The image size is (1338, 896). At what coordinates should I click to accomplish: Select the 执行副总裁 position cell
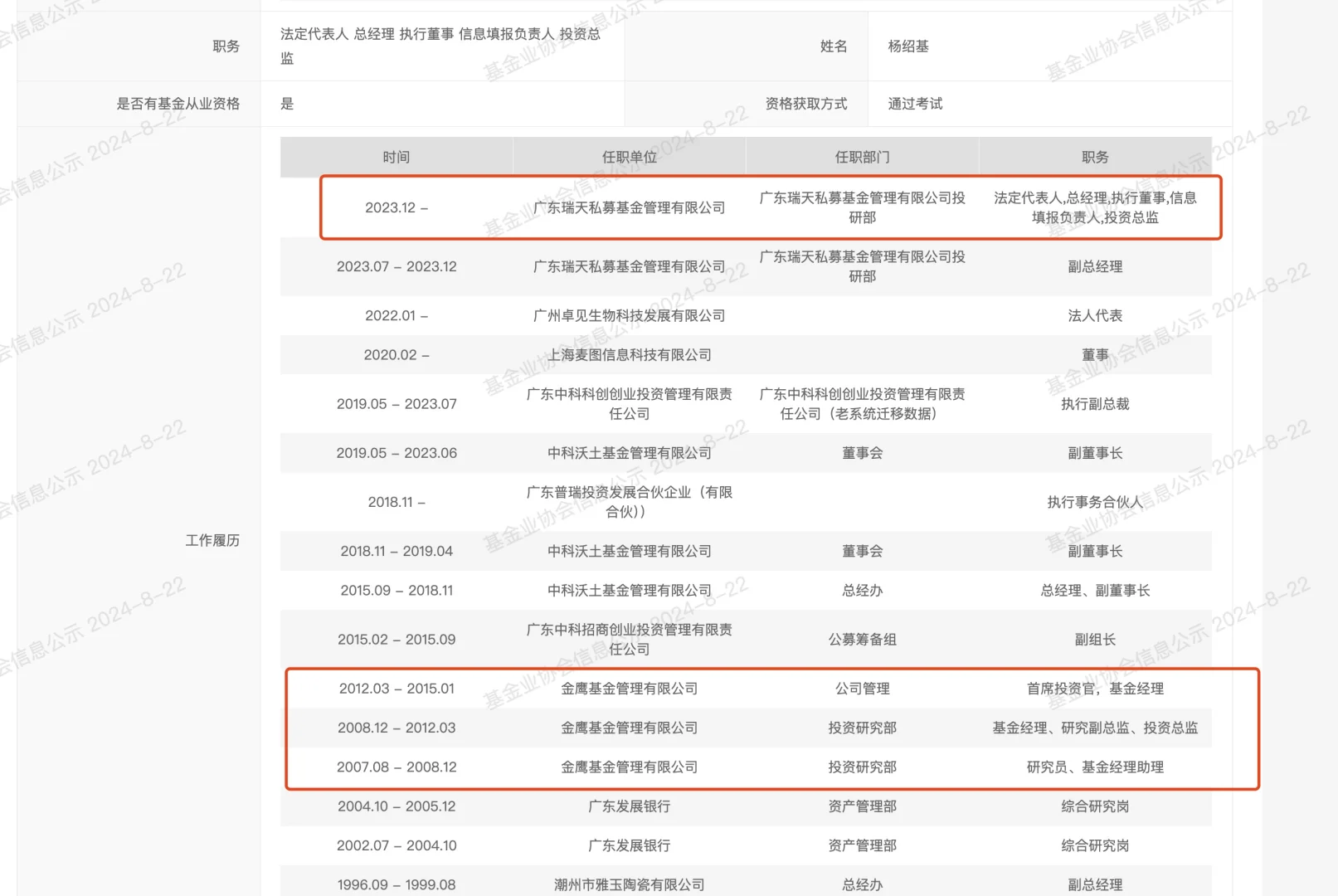(1095, 404)
